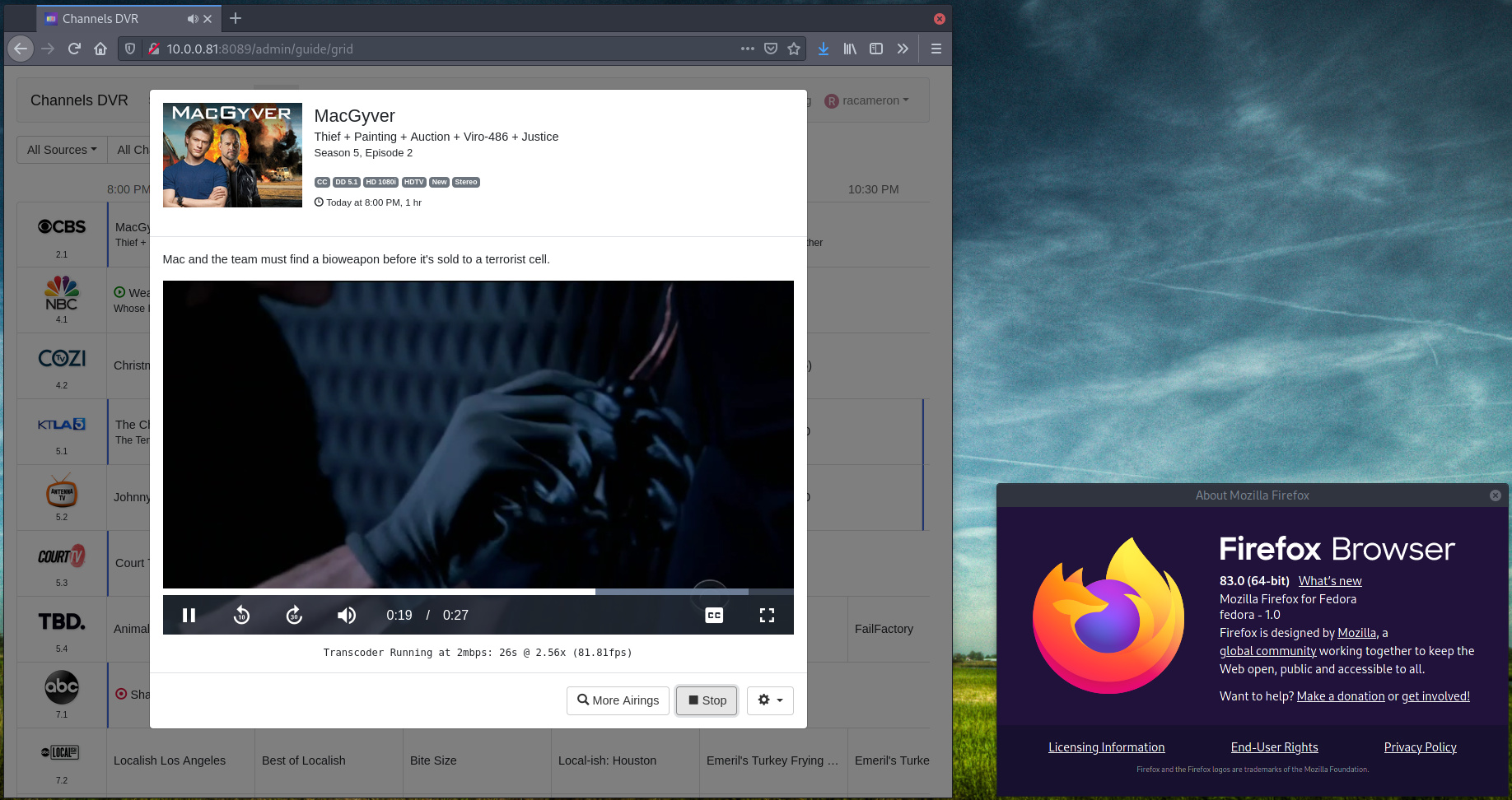This screenshot has height=800, width=1512.
Task: Bookmark this page with star icon
Action: click(794, 49)
